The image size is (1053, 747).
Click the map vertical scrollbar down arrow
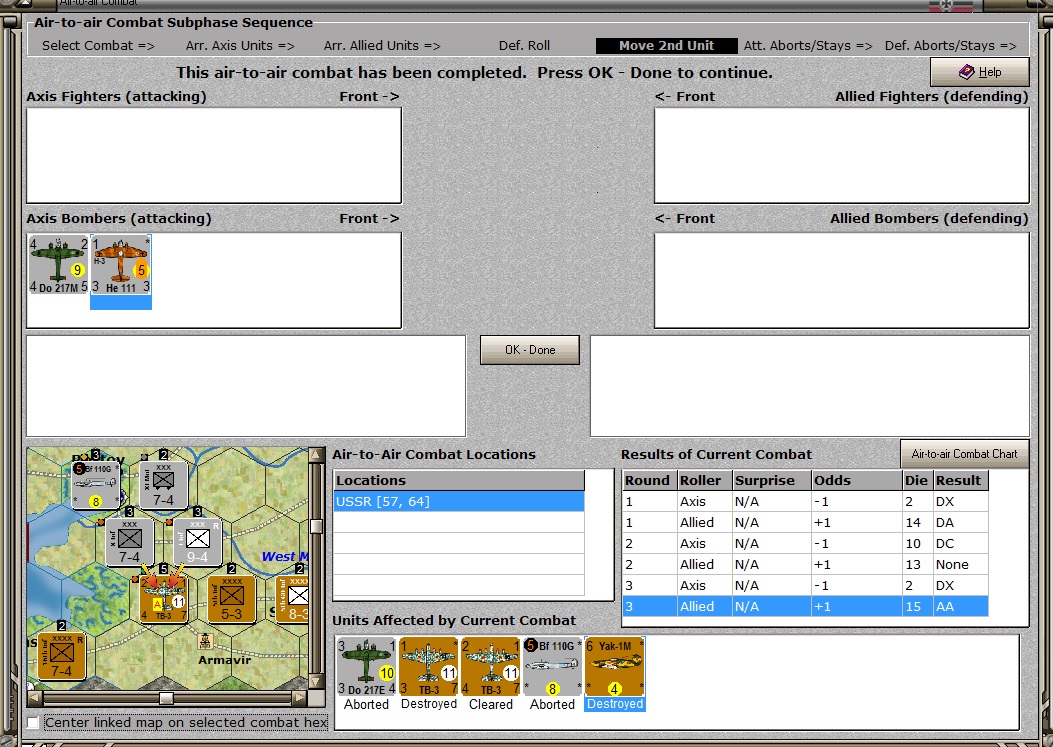(x=316, y=682)
